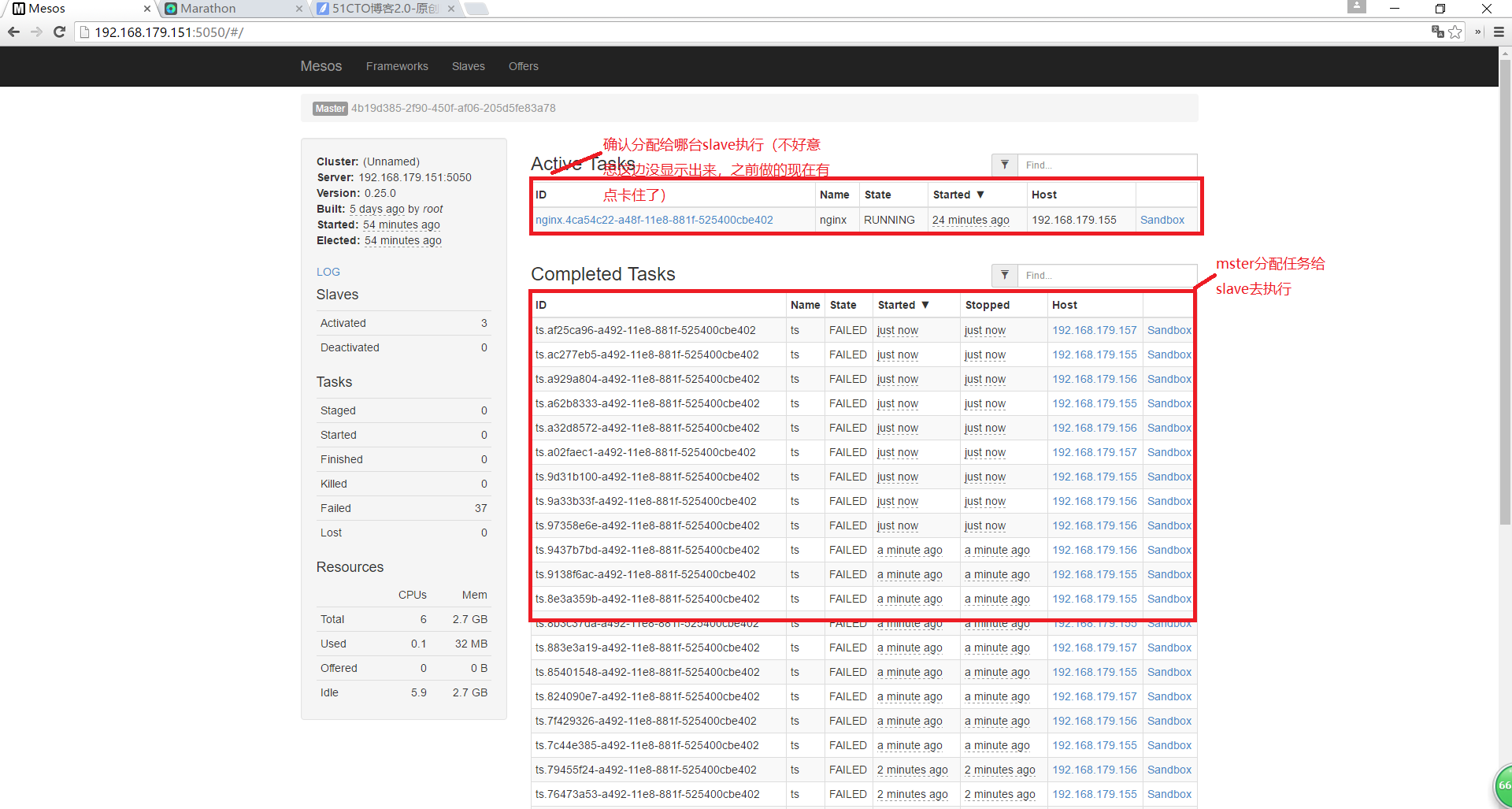1512x809 pixels.
Task: Click the Master ID badge
Action: 330,109
